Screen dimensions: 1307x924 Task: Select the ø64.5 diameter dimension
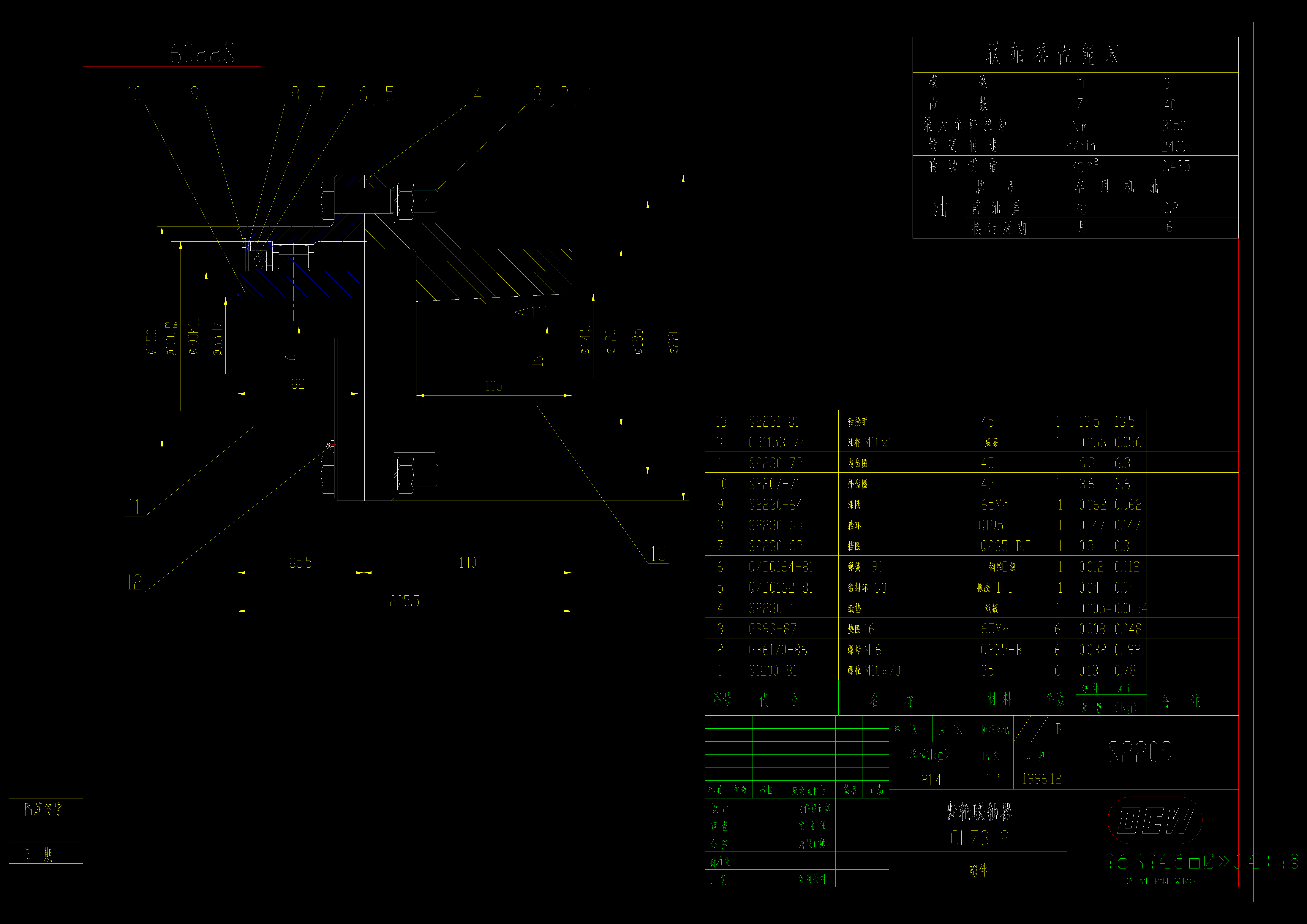[585, 340]
